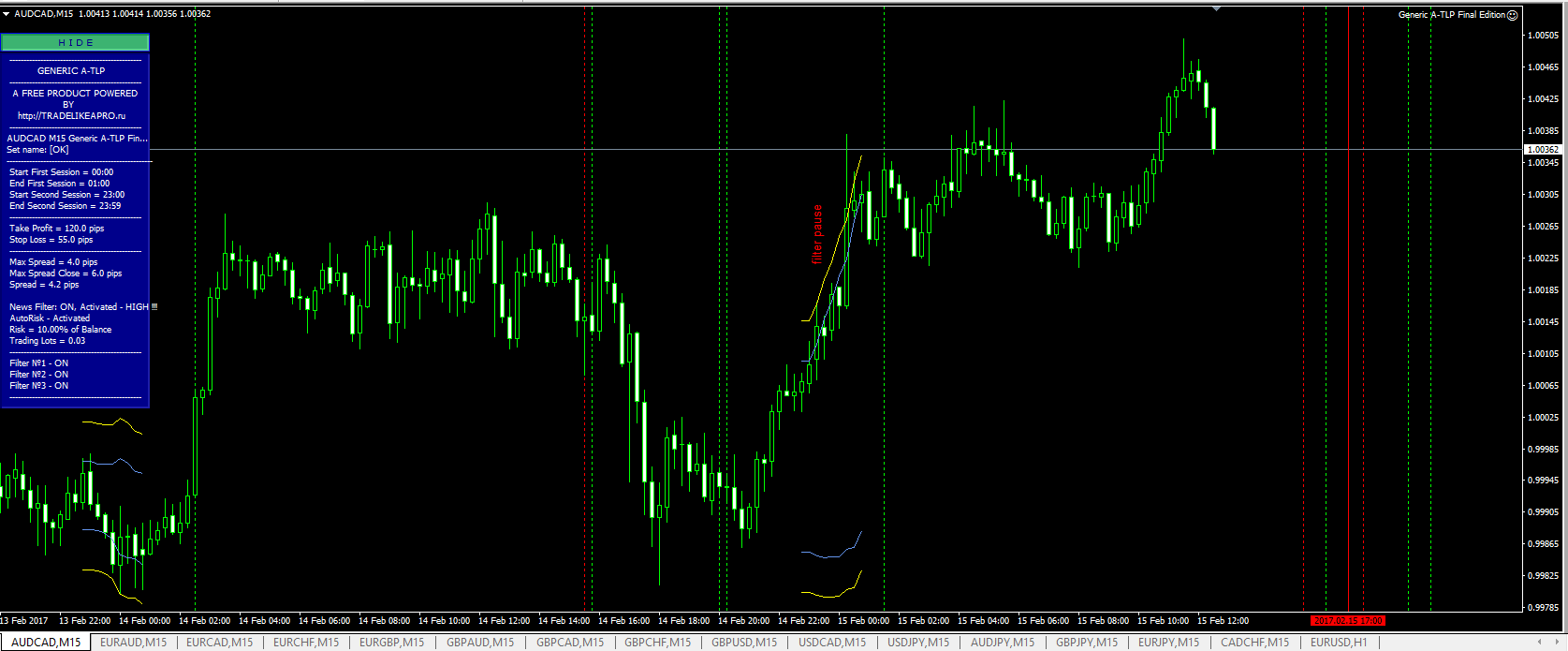This screenshot has height=651, width=1568.
Task: Open the EURGBP,M15 chart tab
Action: 391,643
